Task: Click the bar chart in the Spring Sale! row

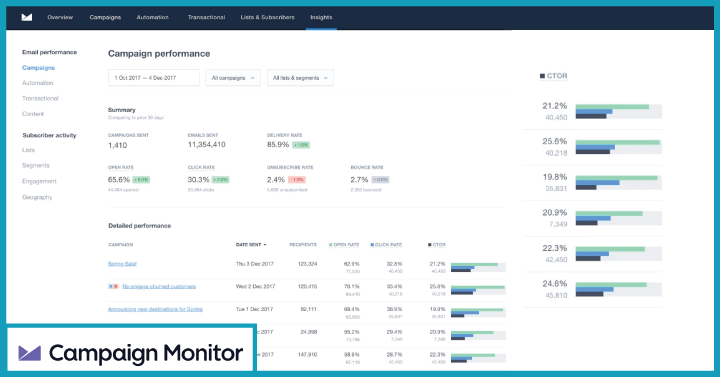Action: click(478, 267)
